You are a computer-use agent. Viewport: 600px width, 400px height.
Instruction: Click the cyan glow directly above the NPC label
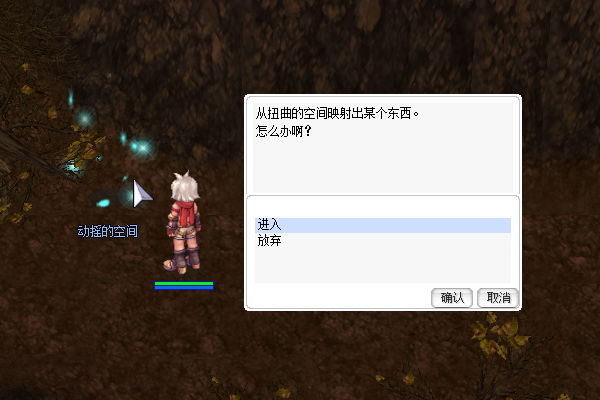point(103,202)
